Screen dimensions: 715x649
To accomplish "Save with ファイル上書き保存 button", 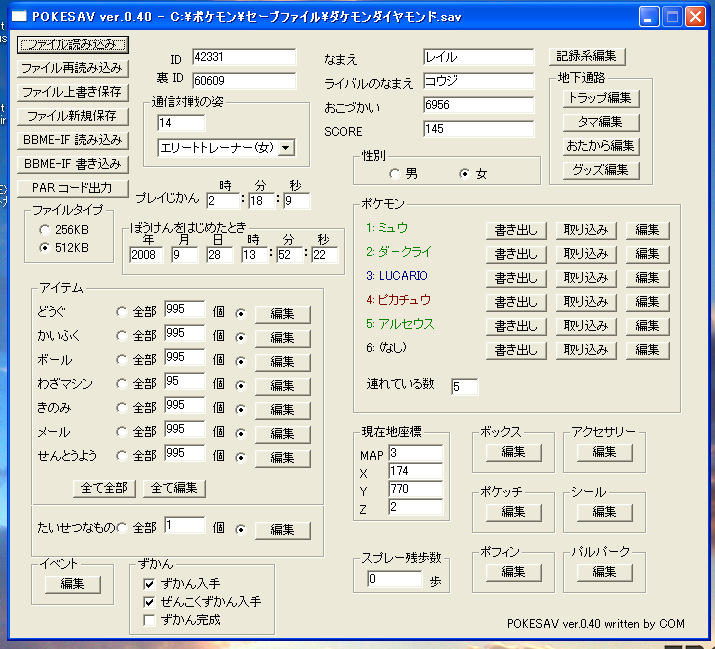I will [73, 92].
